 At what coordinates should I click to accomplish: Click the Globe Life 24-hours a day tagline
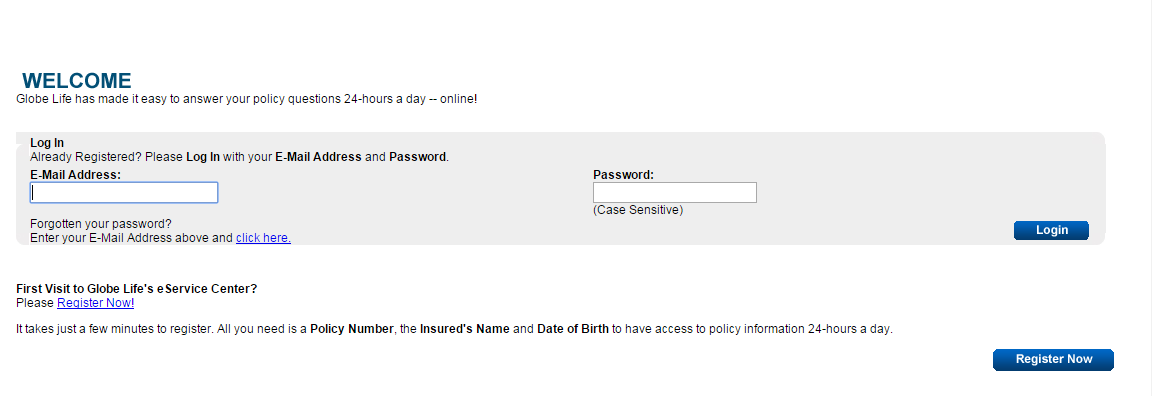point(247,98)
